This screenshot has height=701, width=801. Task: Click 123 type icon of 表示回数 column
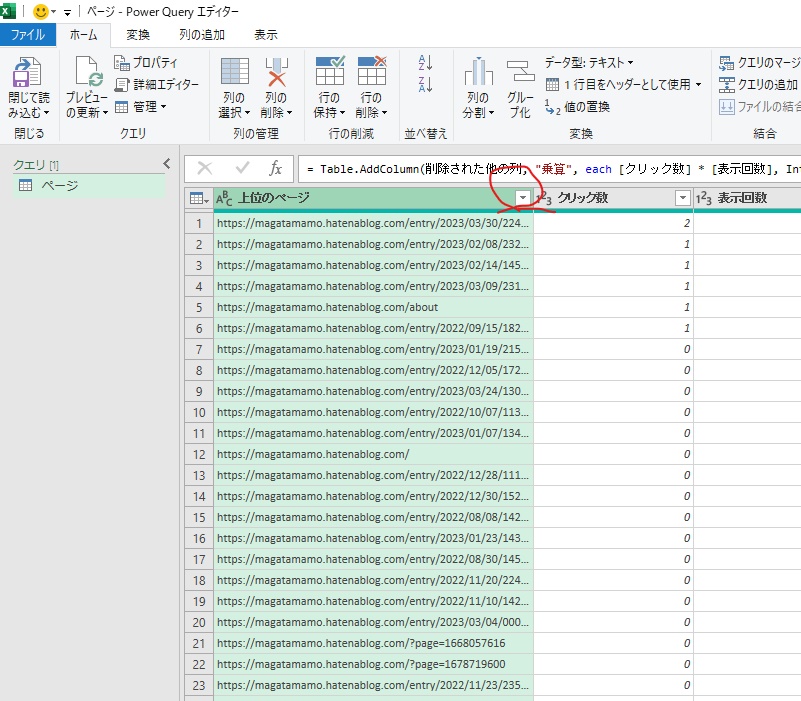pyautogui.click(x=703, y=198)
